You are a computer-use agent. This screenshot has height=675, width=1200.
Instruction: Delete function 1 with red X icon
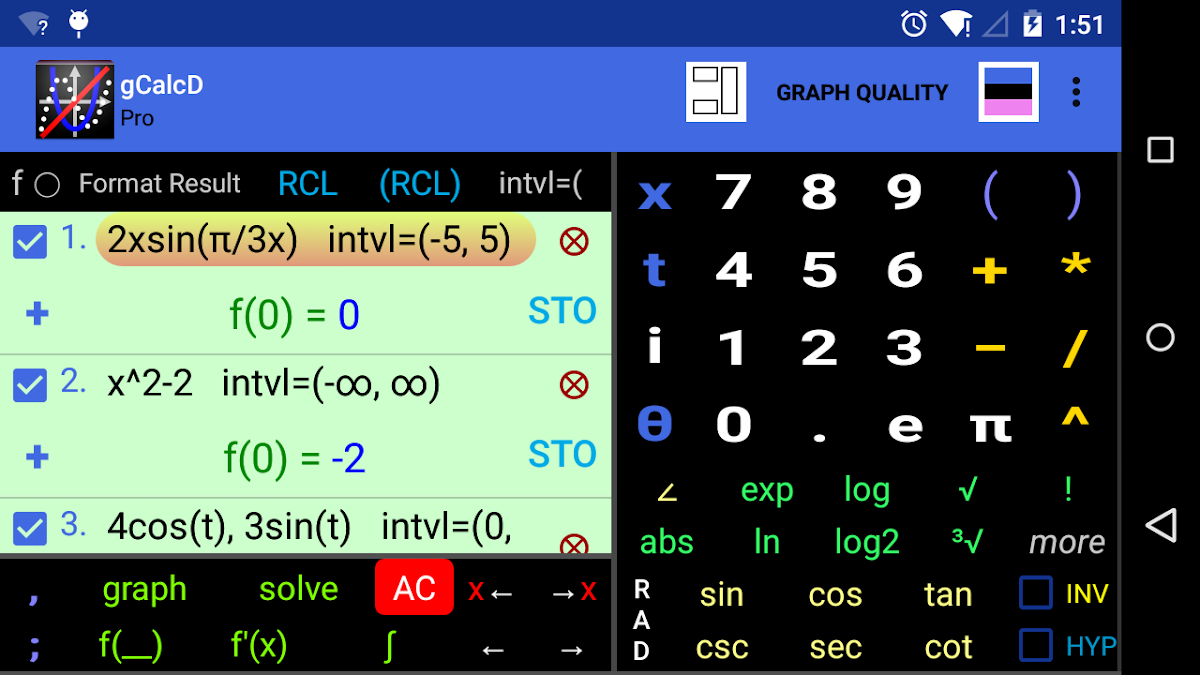(x=573, y=242)
